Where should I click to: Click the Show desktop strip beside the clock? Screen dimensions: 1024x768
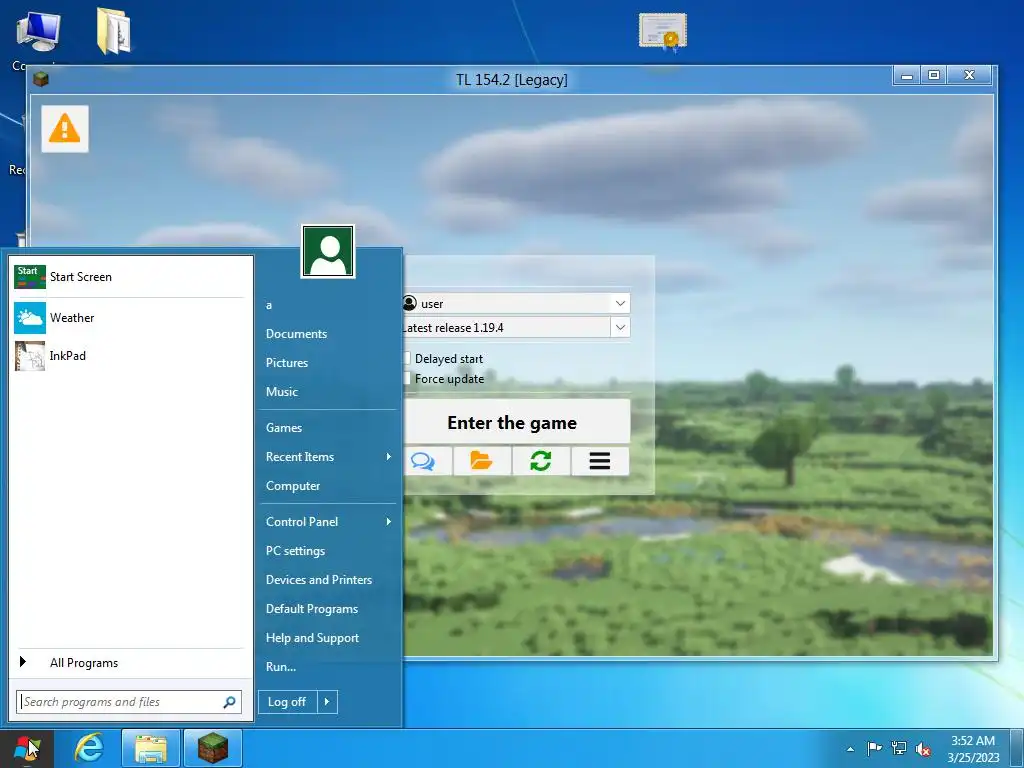point(1017,748)
